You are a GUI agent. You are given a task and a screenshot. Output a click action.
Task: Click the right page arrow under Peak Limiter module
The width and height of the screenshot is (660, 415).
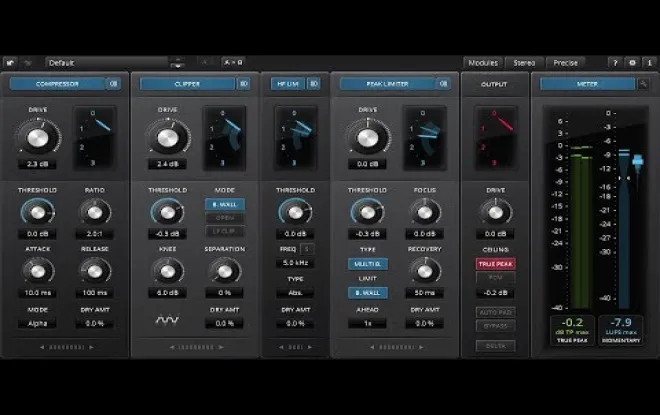point(421,347)
